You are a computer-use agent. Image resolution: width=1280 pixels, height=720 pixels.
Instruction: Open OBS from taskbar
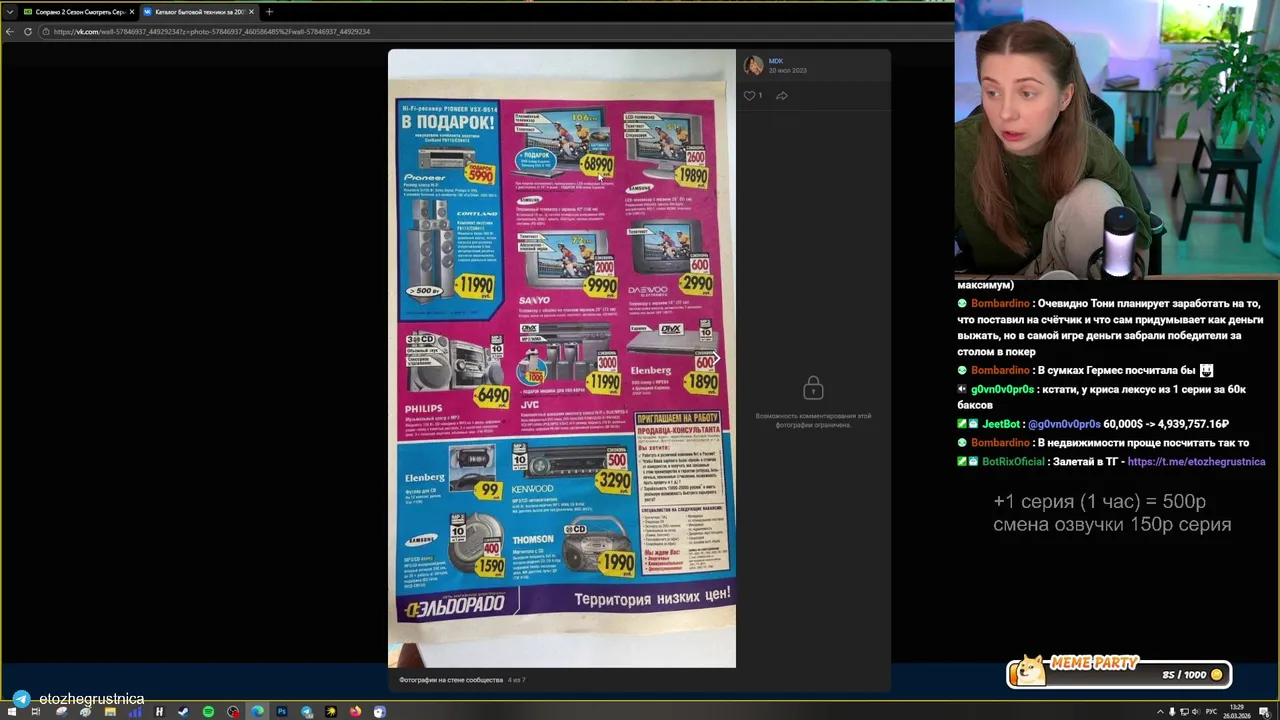233,712
